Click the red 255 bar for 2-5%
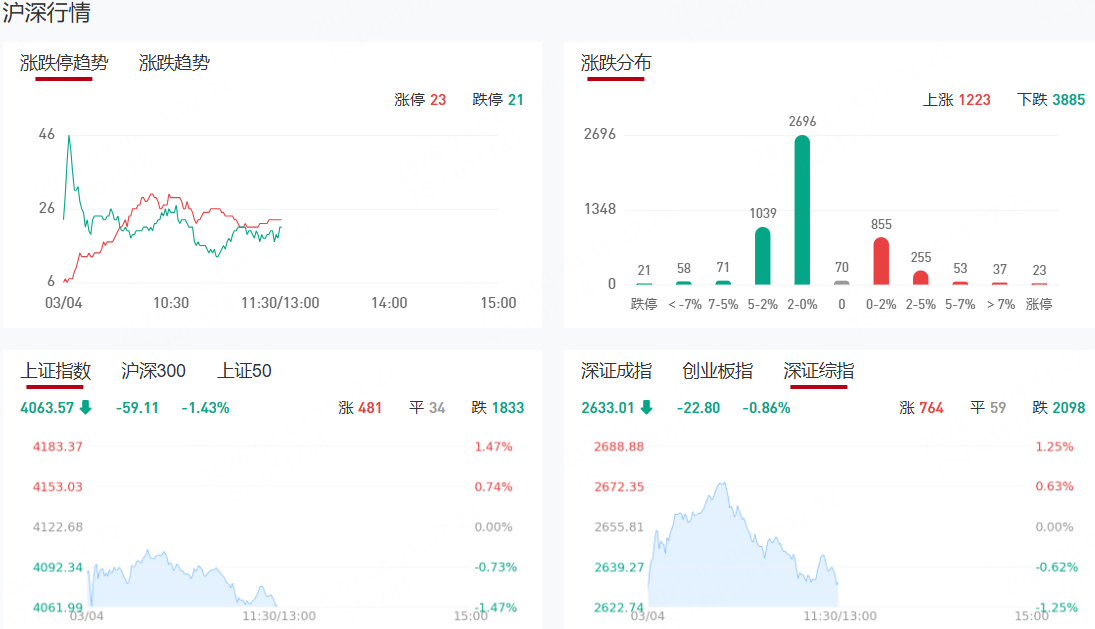 point(921,277)
